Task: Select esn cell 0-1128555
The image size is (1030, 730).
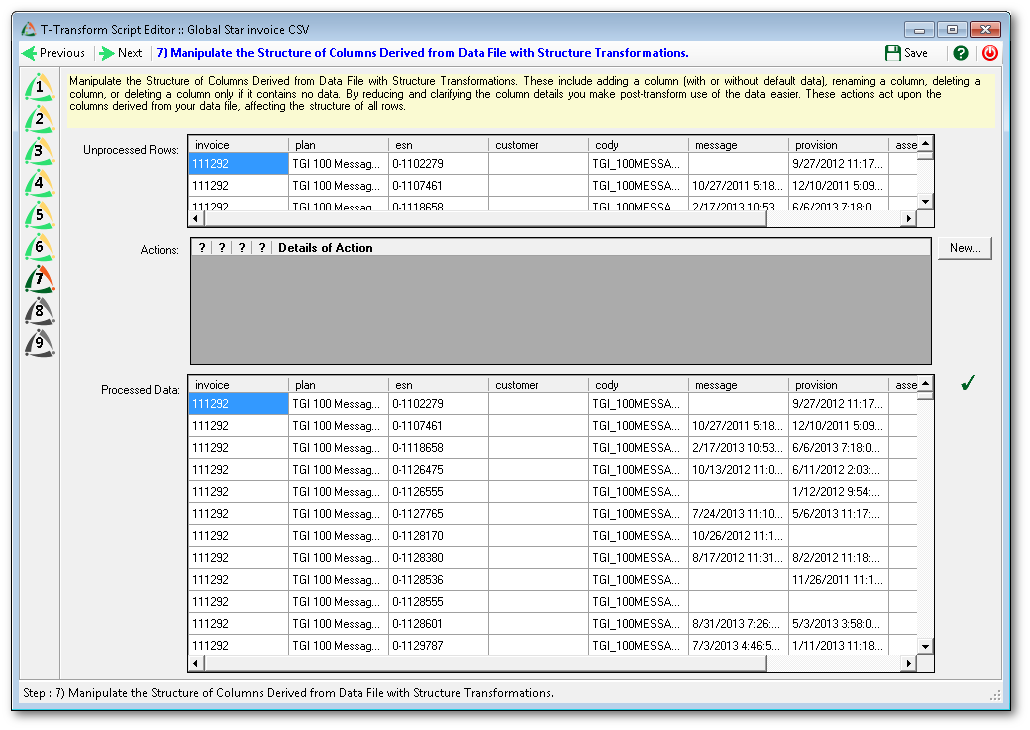Action: pyautogui.click(x=438, y=603)
